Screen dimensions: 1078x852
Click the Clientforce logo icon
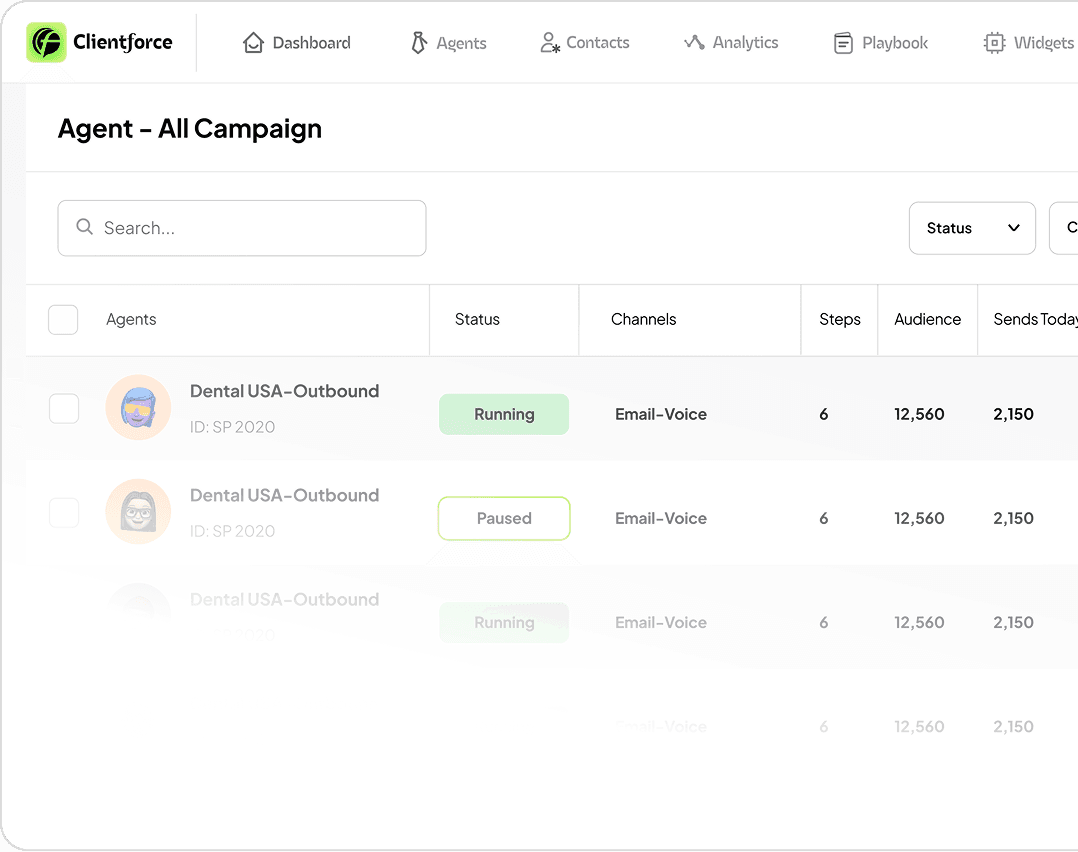tap(44, 42)
